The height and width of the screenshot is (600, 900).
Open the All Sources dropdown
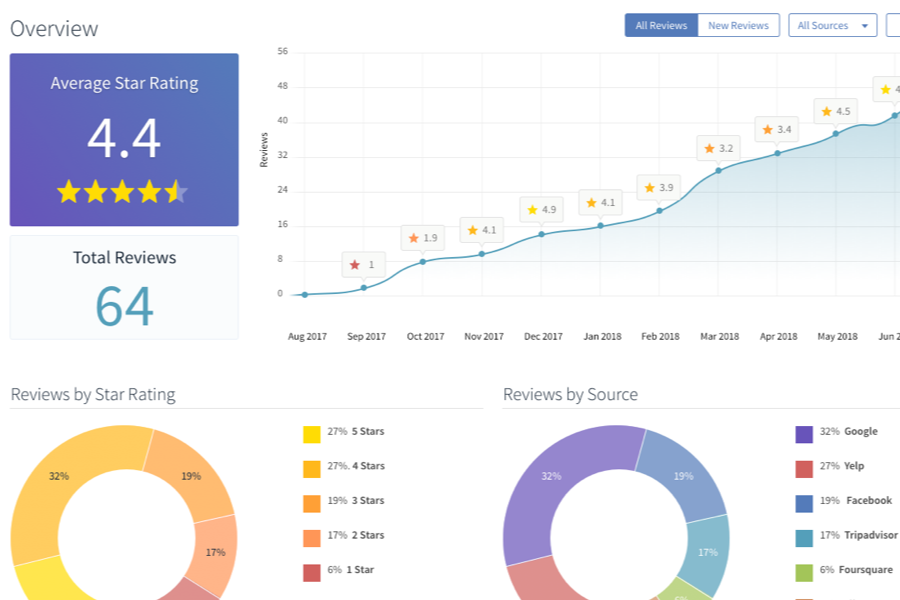(832, 25)
